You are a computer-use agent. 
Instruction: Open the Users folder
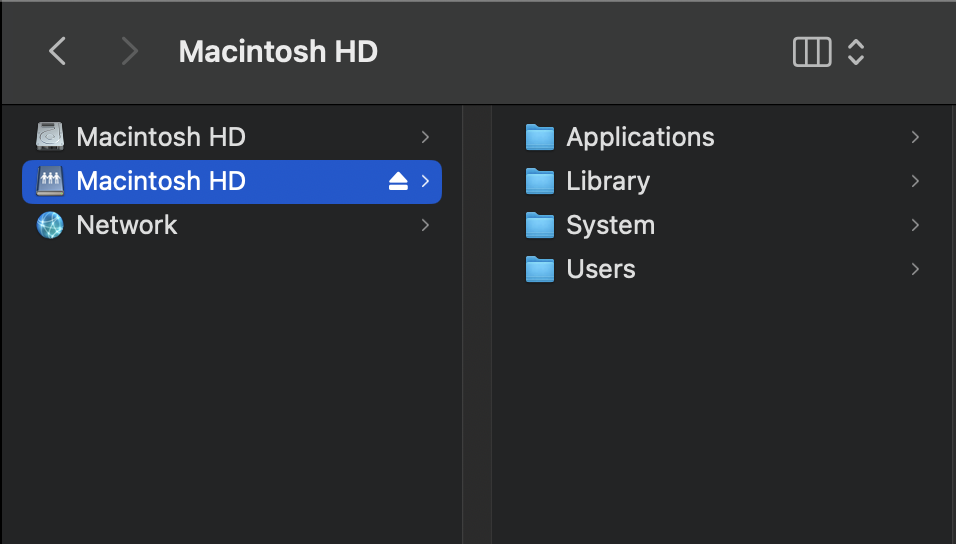coord(722,269)
